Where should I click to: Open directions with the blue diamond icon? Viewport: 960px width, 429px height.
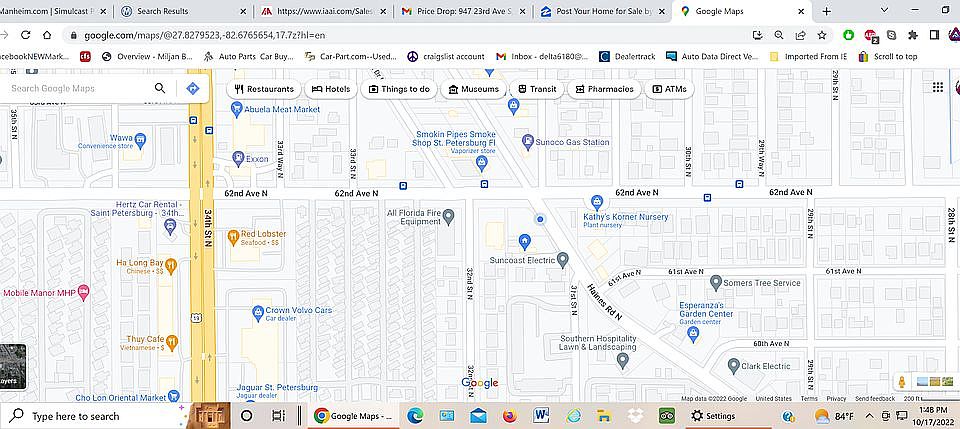tap(192, 89)
